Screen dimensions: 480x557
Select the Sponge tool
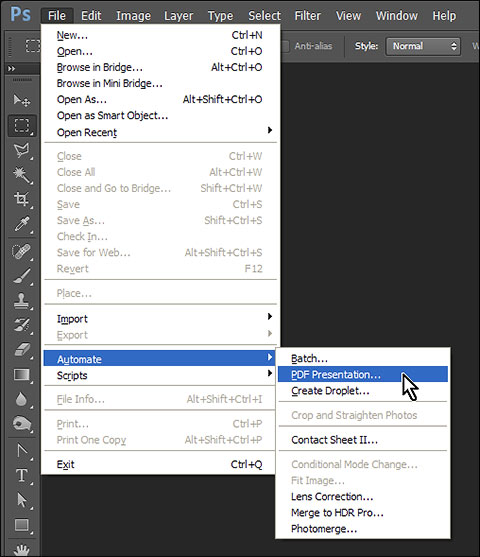tap(22, 424)
